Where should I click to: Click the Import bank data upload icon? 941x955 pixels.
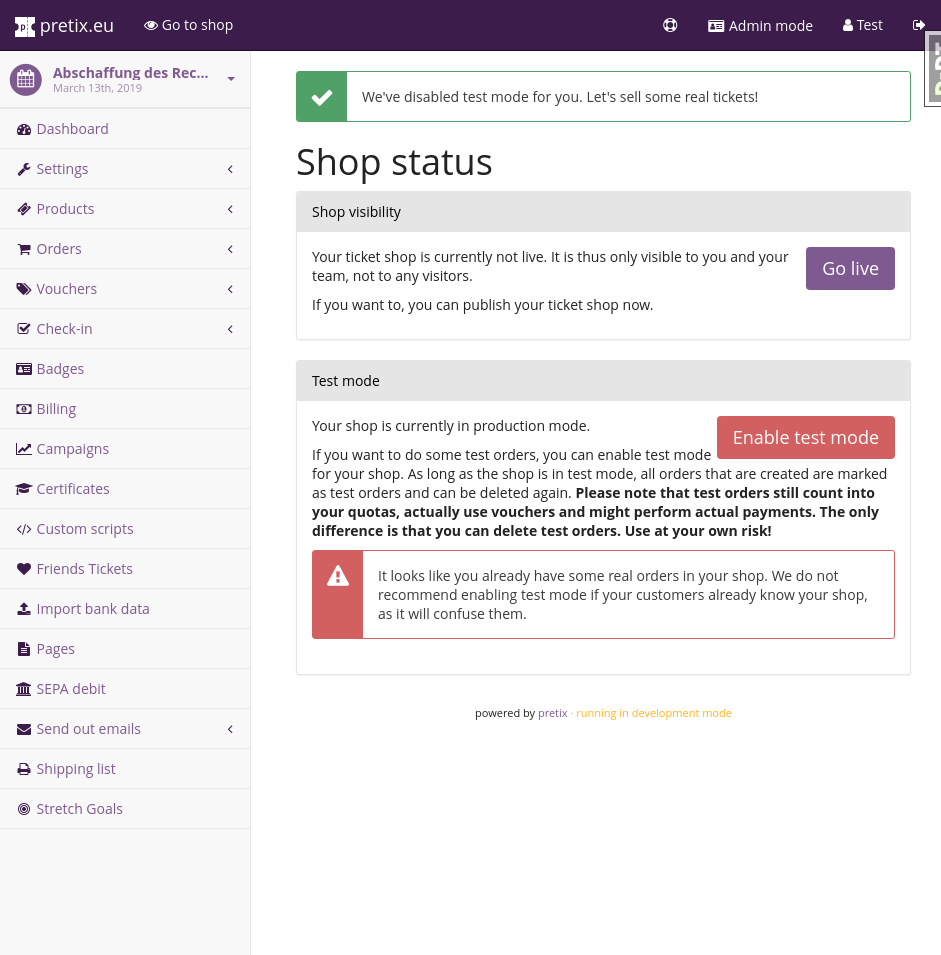pos(24,609)
